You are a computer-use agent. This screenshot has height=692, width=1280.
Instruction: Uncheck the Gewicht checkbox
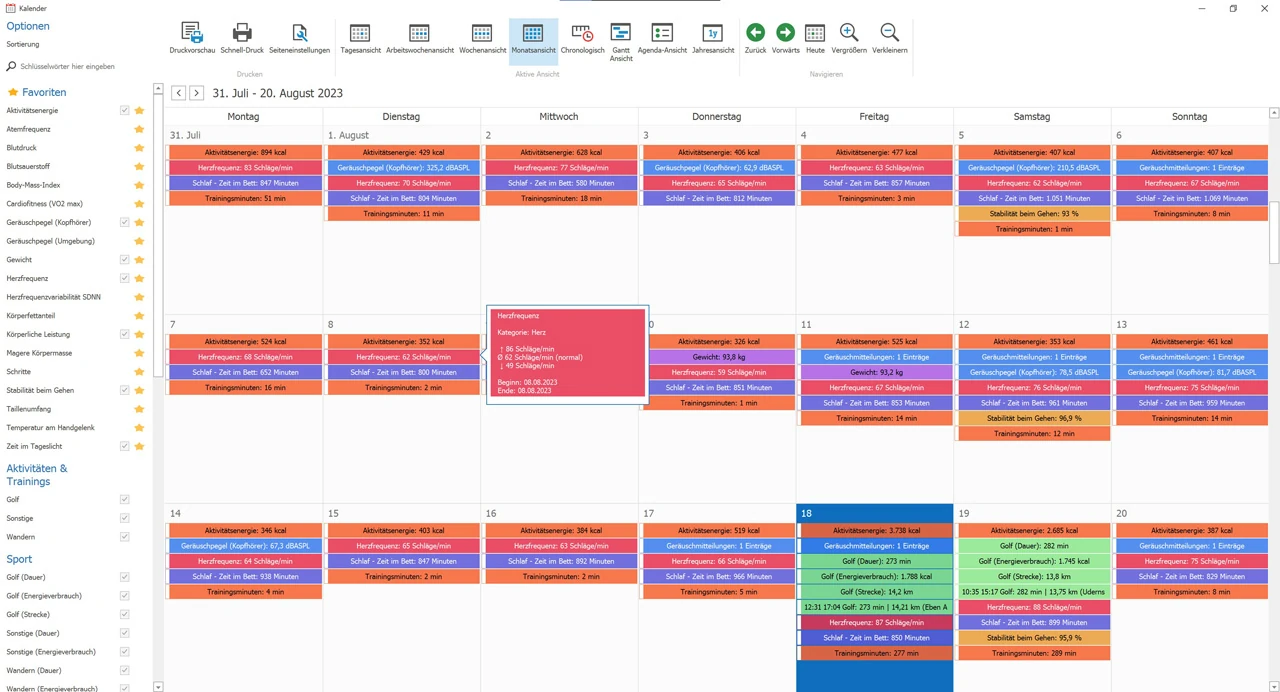tap(124, 260)
